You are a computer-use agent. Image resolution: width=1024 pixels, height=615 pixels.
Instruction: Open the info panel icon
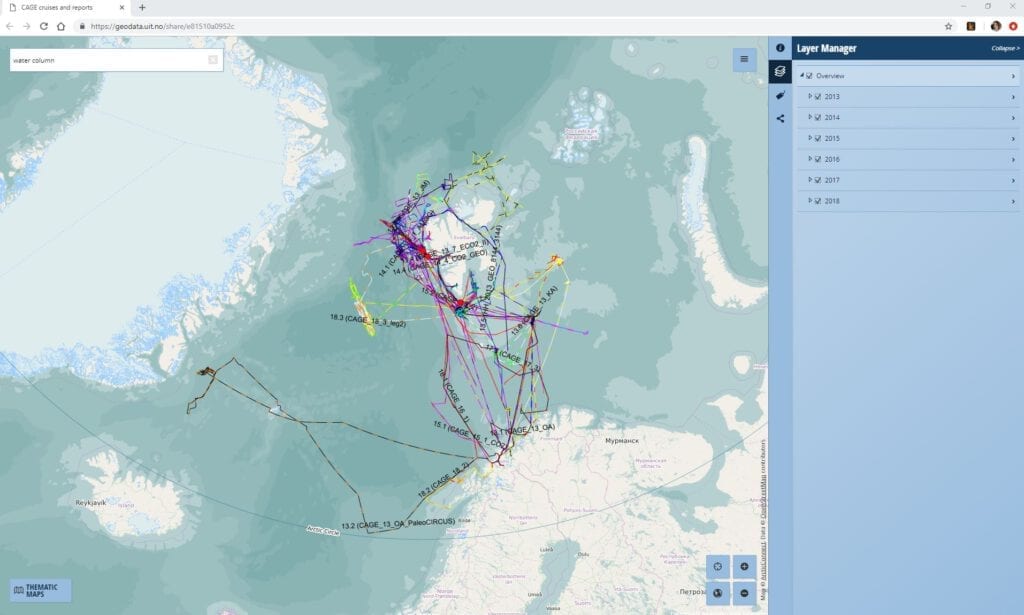(x=780, y=48)
